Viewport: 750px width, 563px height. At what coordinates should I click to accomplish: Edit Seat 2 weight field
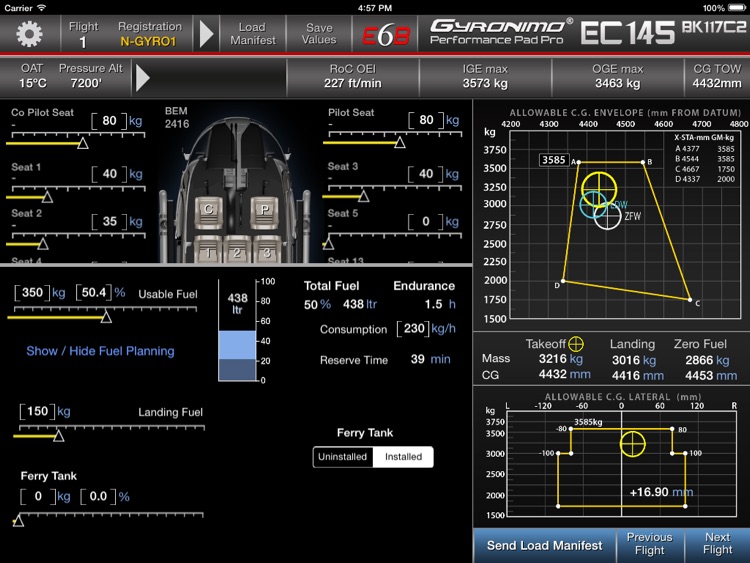coord(110,221)
